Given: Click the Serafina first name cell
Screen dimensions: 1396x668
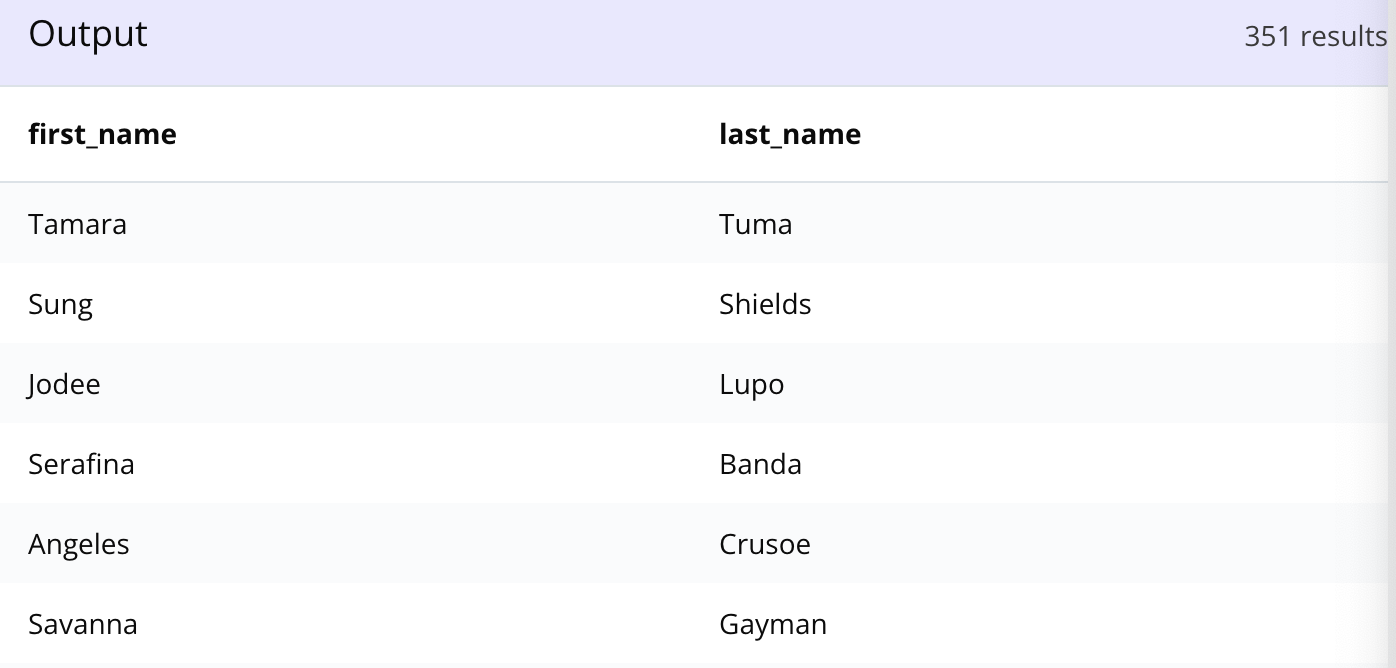Looking at the screenshot, I should 81,464.
